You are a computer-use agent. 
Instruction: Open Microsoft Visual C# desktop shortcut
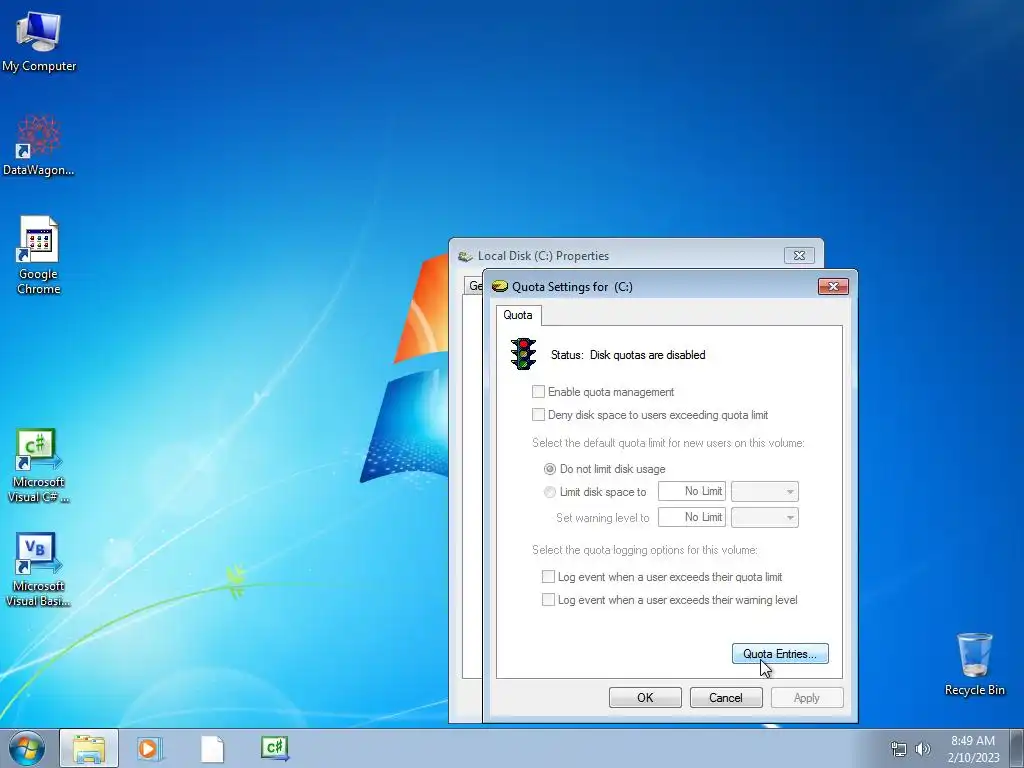tap(39, 465)
